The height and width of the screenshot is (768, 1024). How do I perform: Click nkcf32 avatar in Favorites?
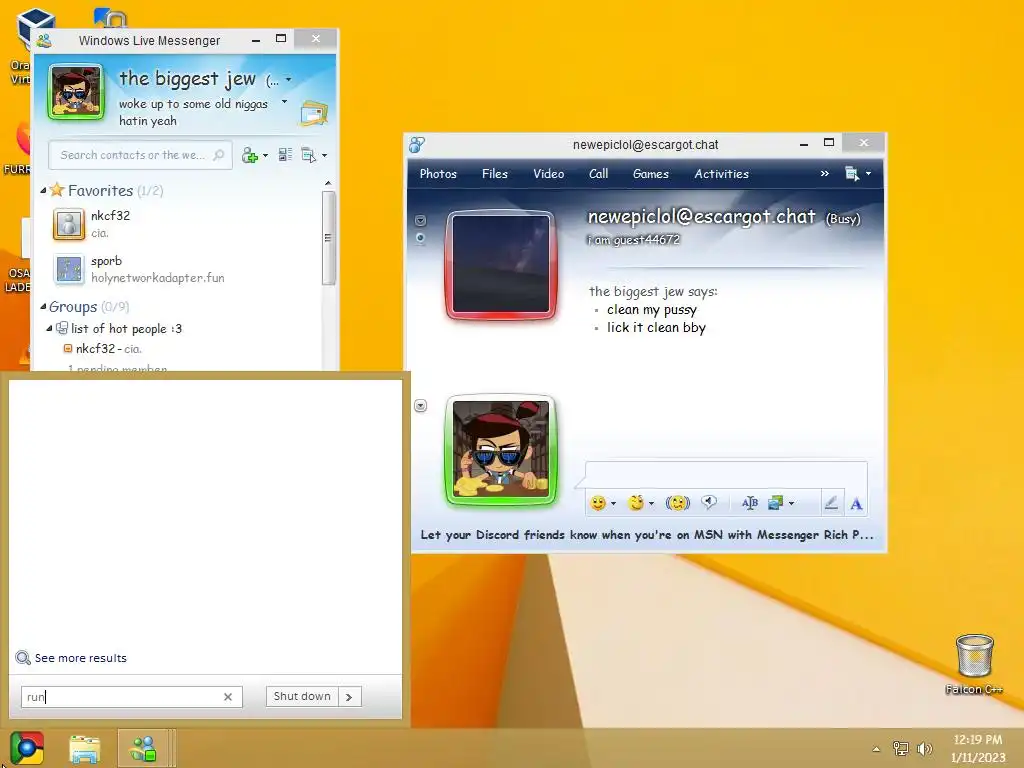(x=69, y=224)
